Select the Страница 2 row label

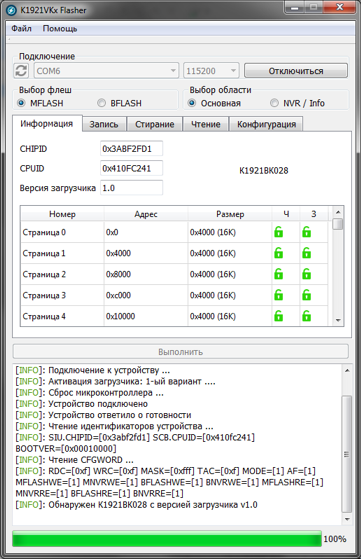(44, 274)
